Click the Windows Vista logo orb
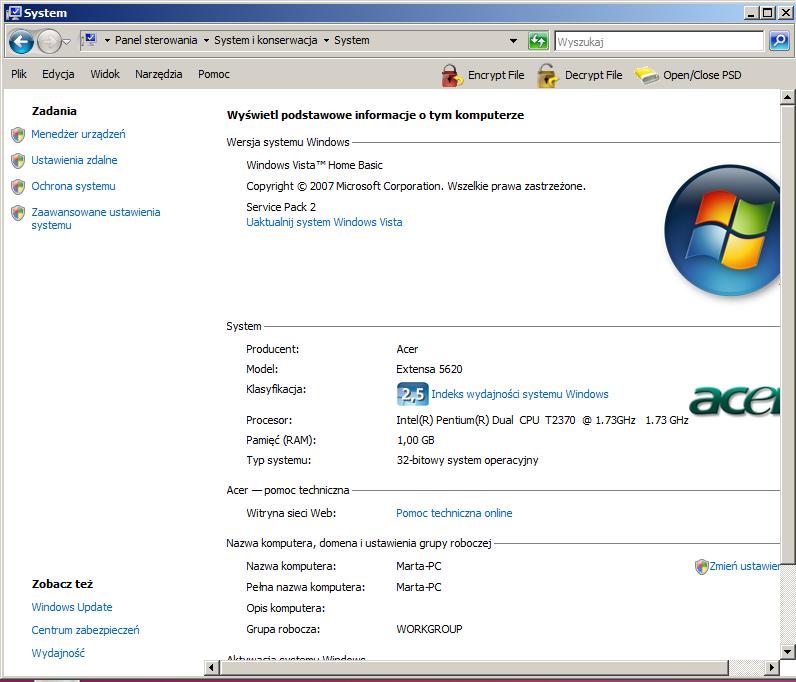 tap(722, 231)
